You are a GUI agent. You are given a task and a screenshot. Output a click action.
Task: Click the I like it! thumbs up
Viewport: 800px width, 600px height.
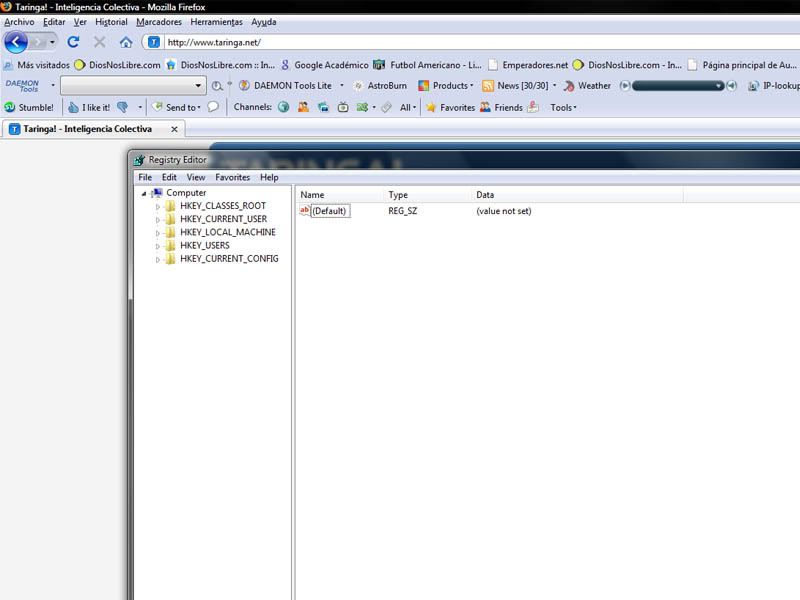coord(89,107)
